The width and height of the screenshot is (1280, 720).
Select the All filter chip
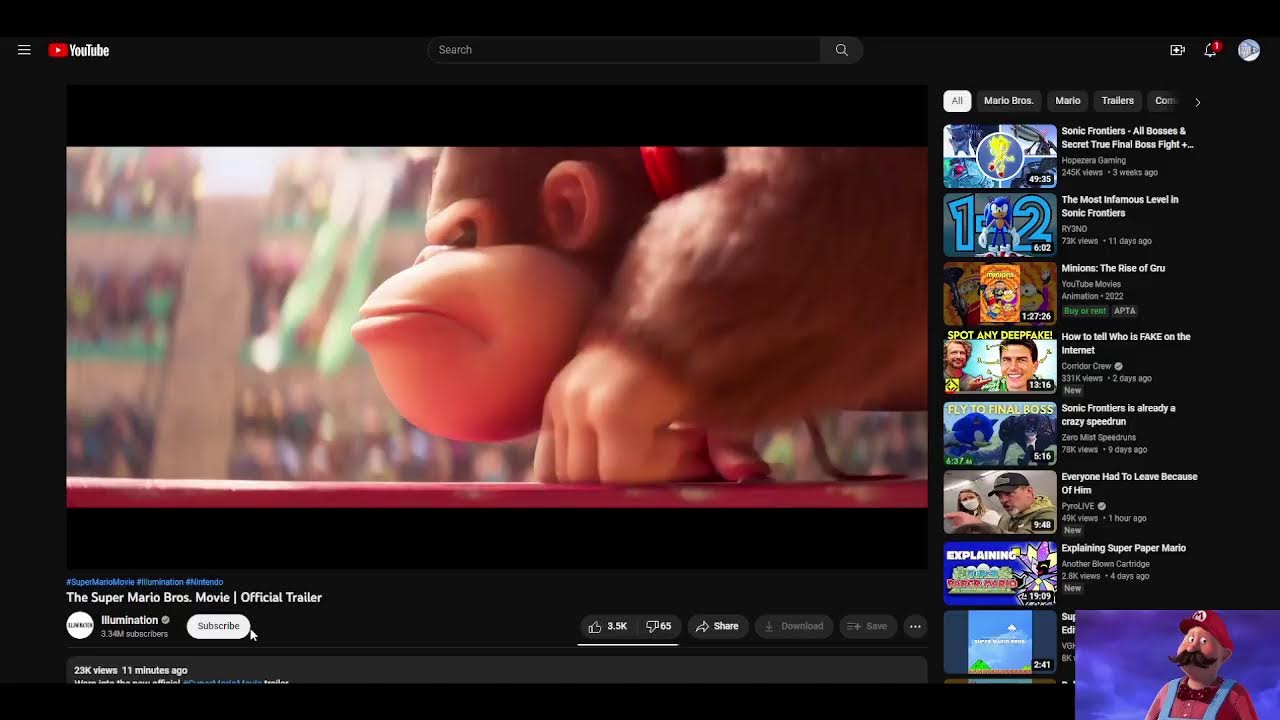tap(957, 101)
